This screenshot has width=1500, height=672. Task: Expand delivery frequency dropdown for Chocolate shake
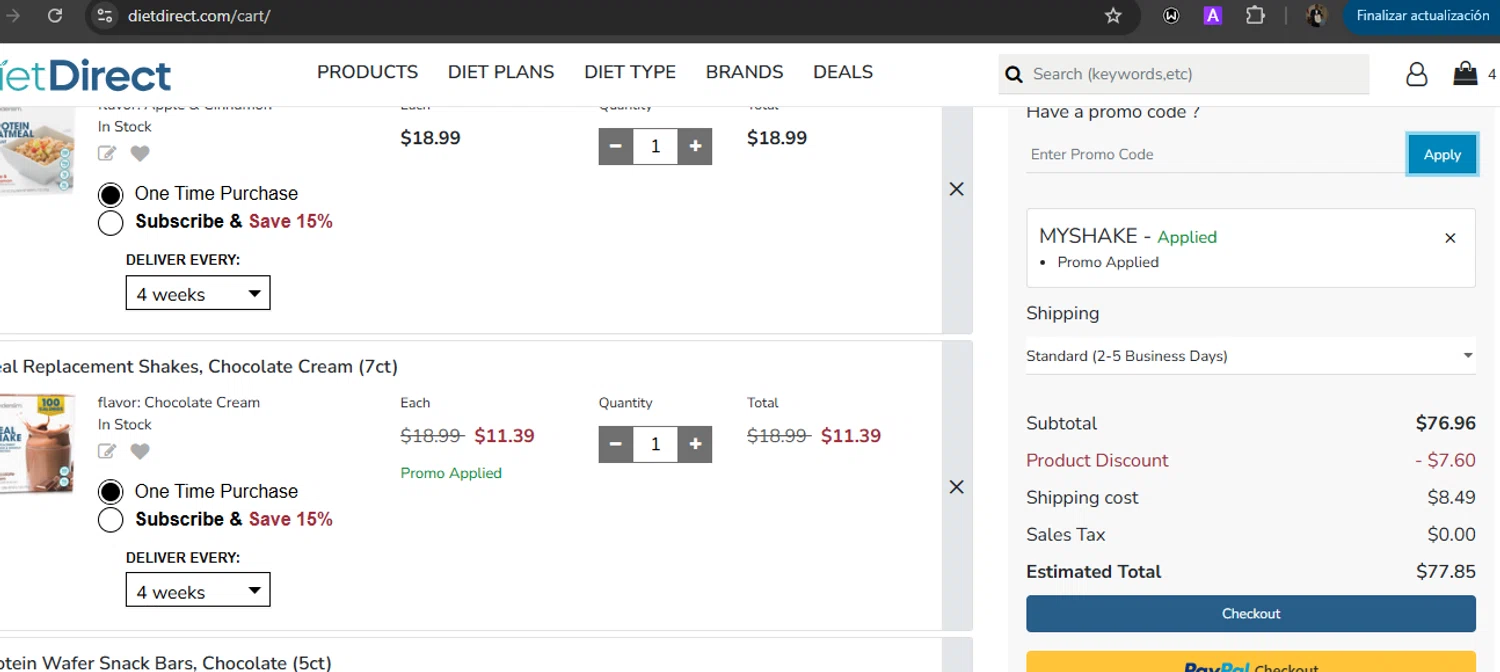coord(198,591)
